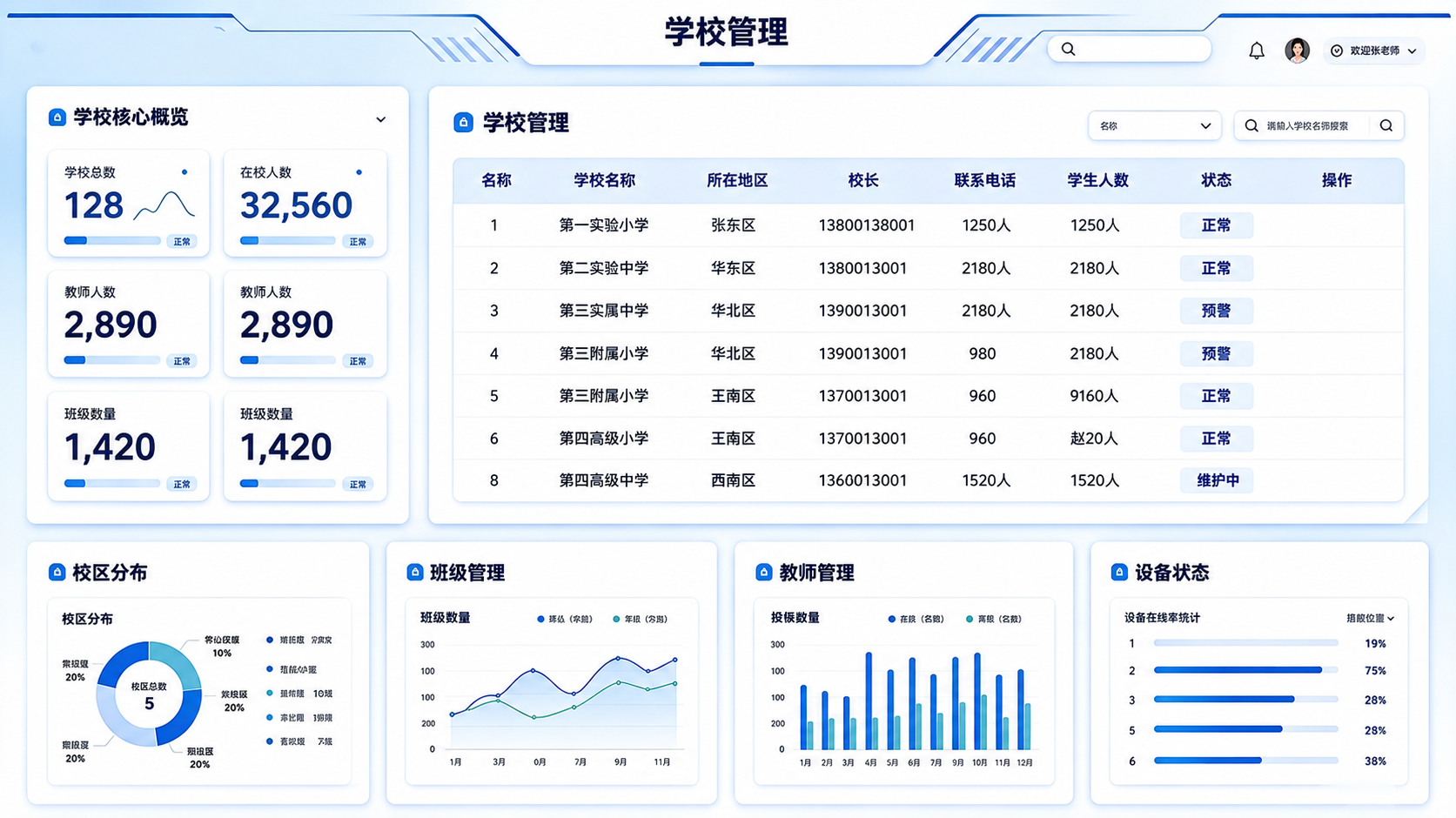Select the 第二实验中学 name cell
1456x818 pixels.
point(604,269)
